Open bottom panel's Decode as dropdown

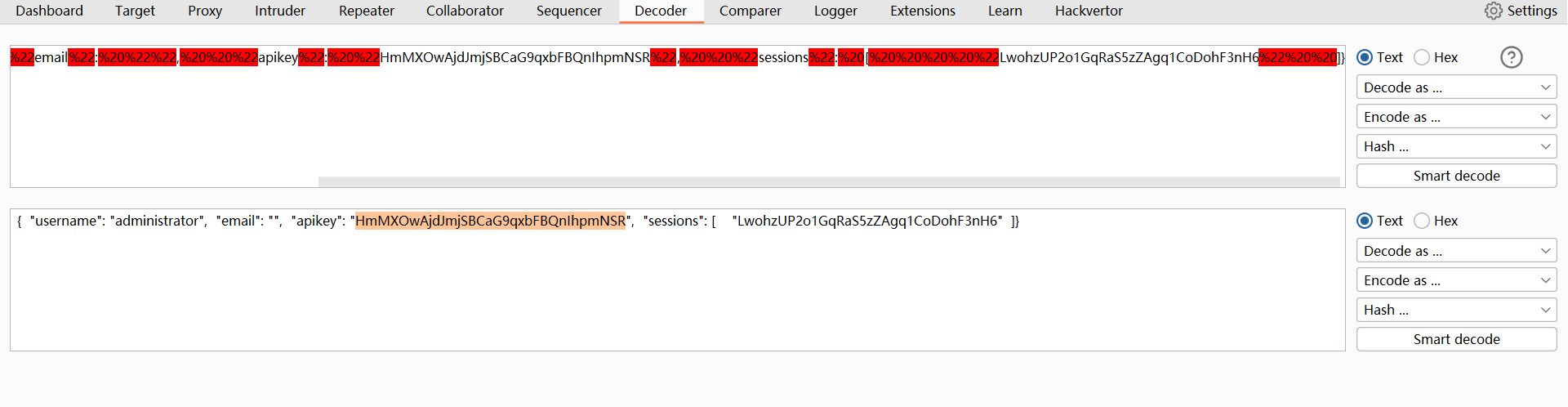pos(1456,251)
